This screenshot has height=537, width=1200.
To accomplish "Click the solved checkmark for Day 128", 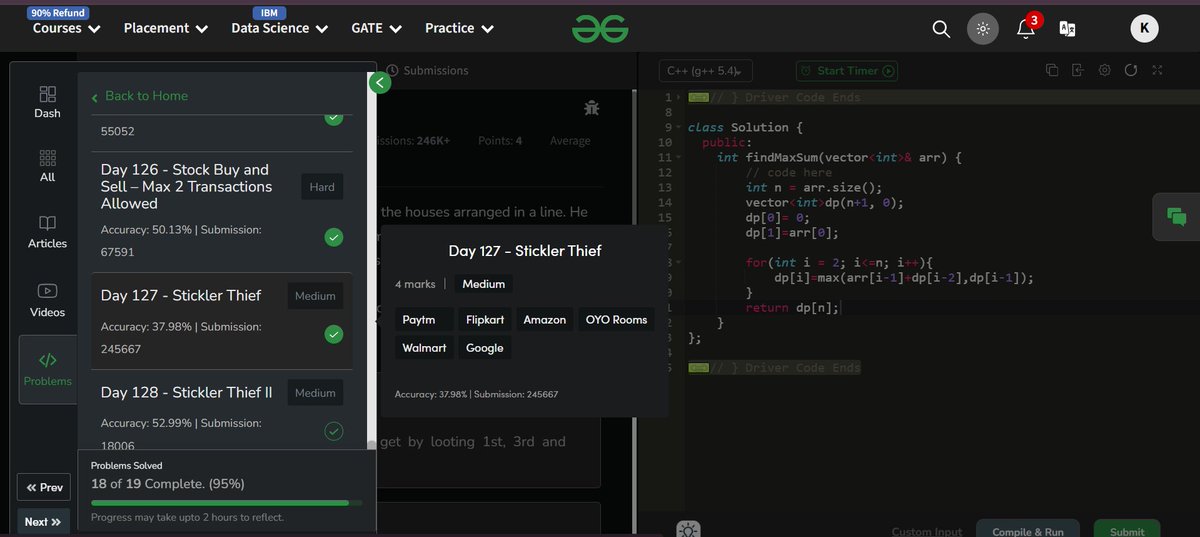I will [334, 431].
